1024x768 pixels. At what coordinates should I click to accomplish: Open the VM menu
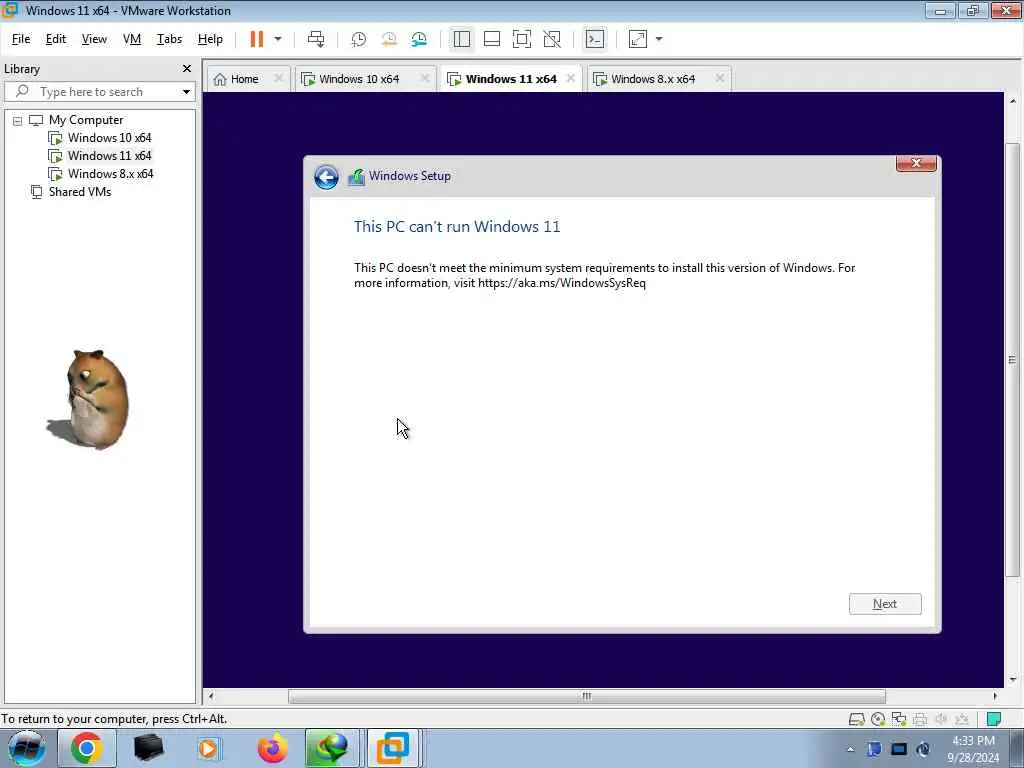pos(132,39)
